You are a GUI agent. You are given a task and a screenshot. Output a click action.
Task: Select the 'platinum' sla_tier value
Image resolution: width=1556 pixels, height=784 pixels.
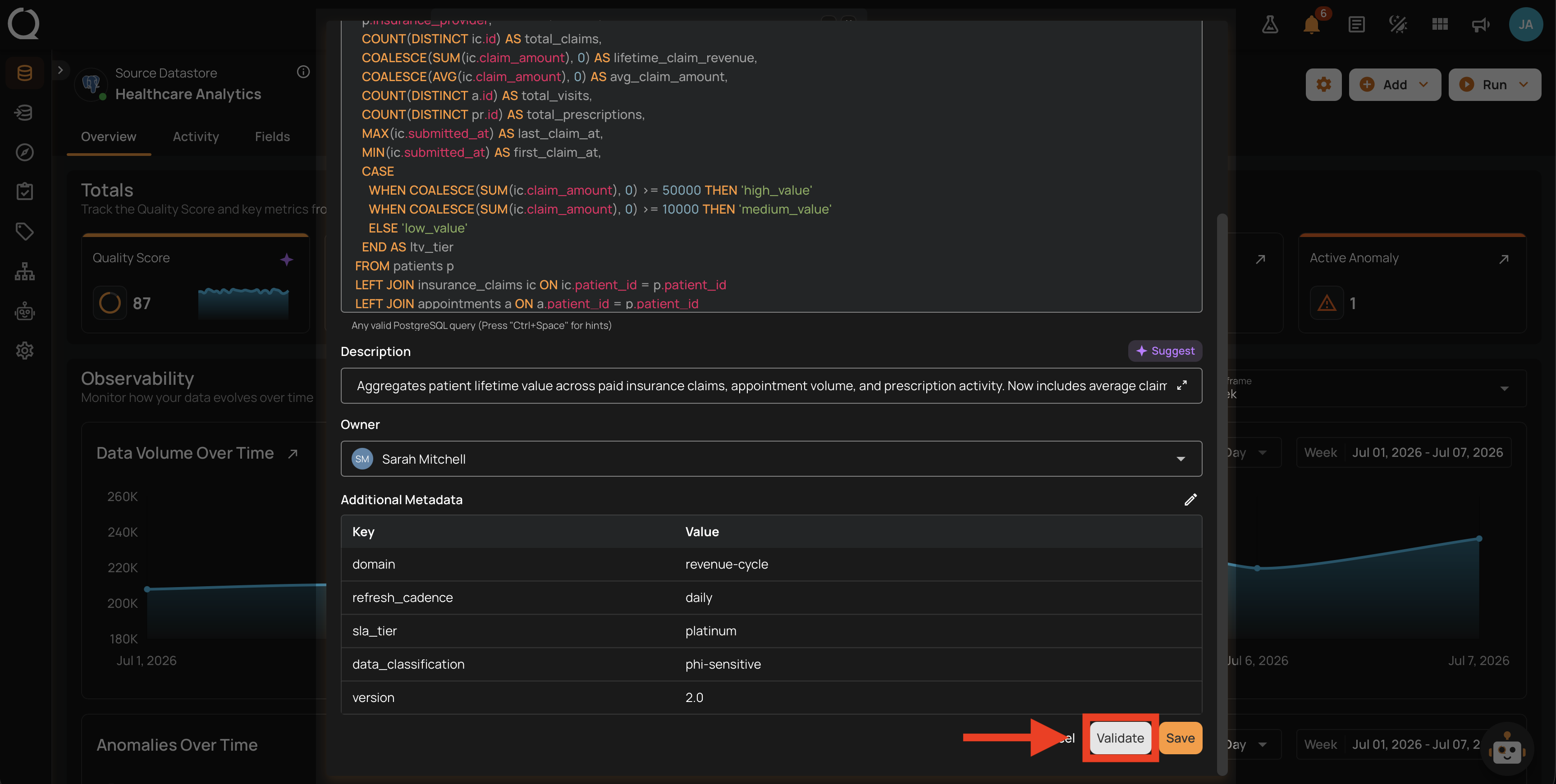pos(711,631)
